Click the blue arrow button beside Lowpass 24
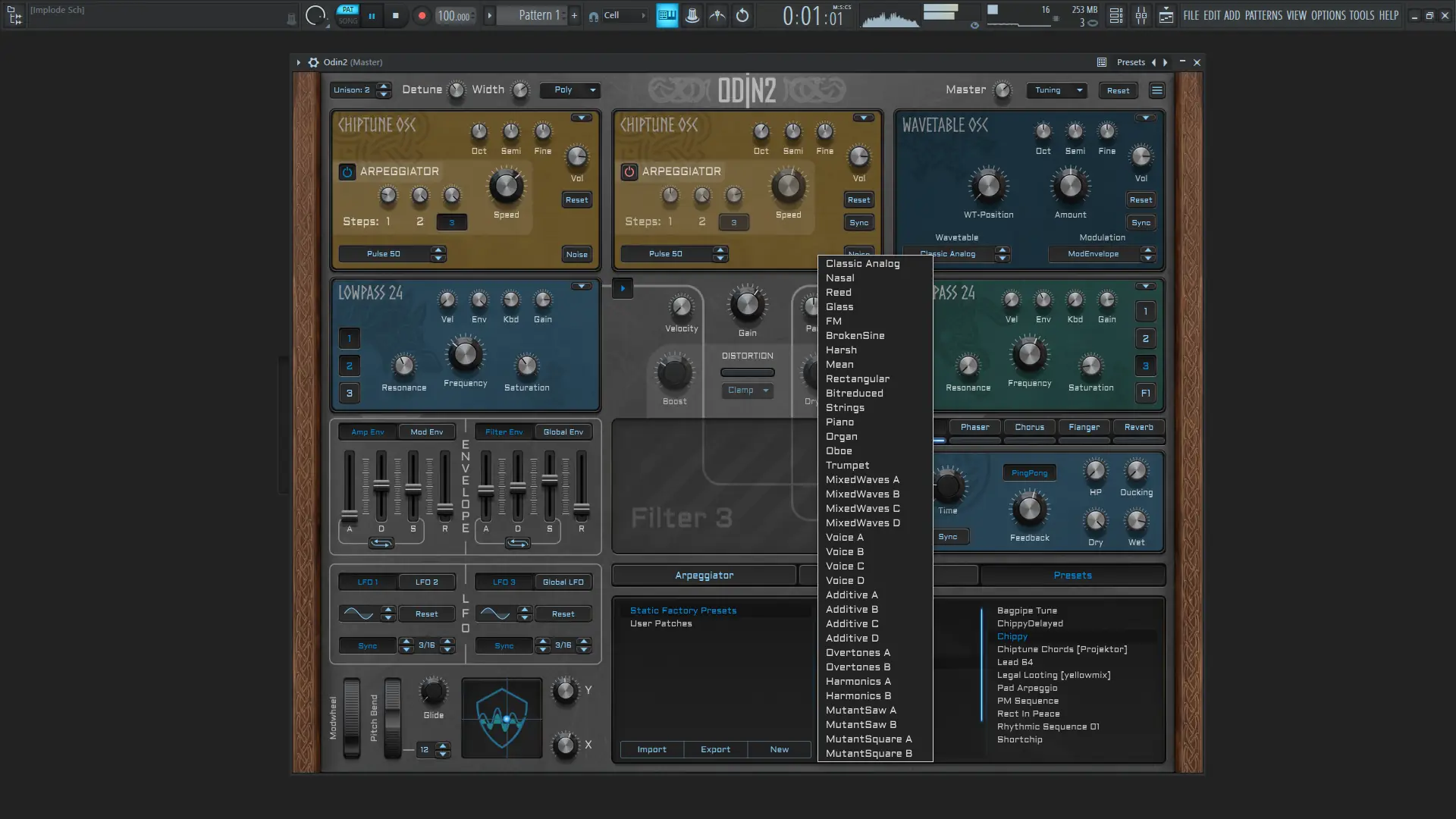Viewport: 1456px width, 819px height. click(623, 288)
